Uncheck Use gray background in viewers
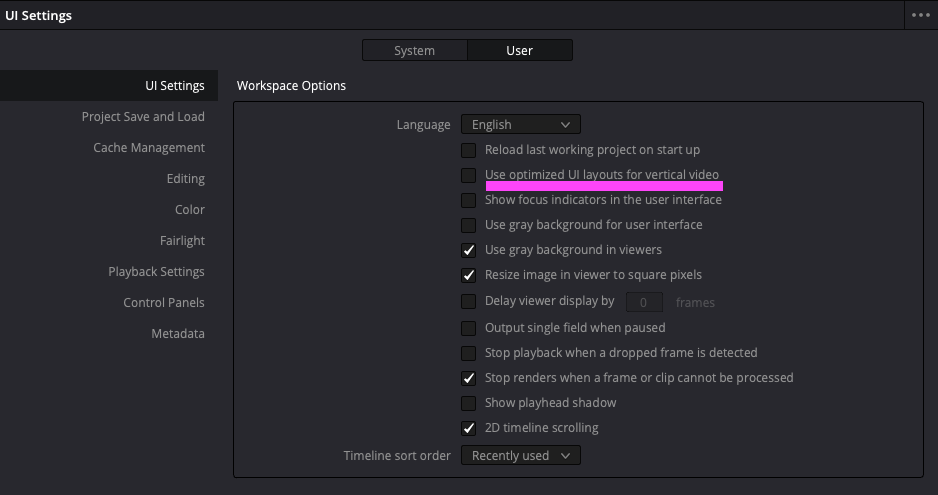938x495 pixels. click(468, 250)
